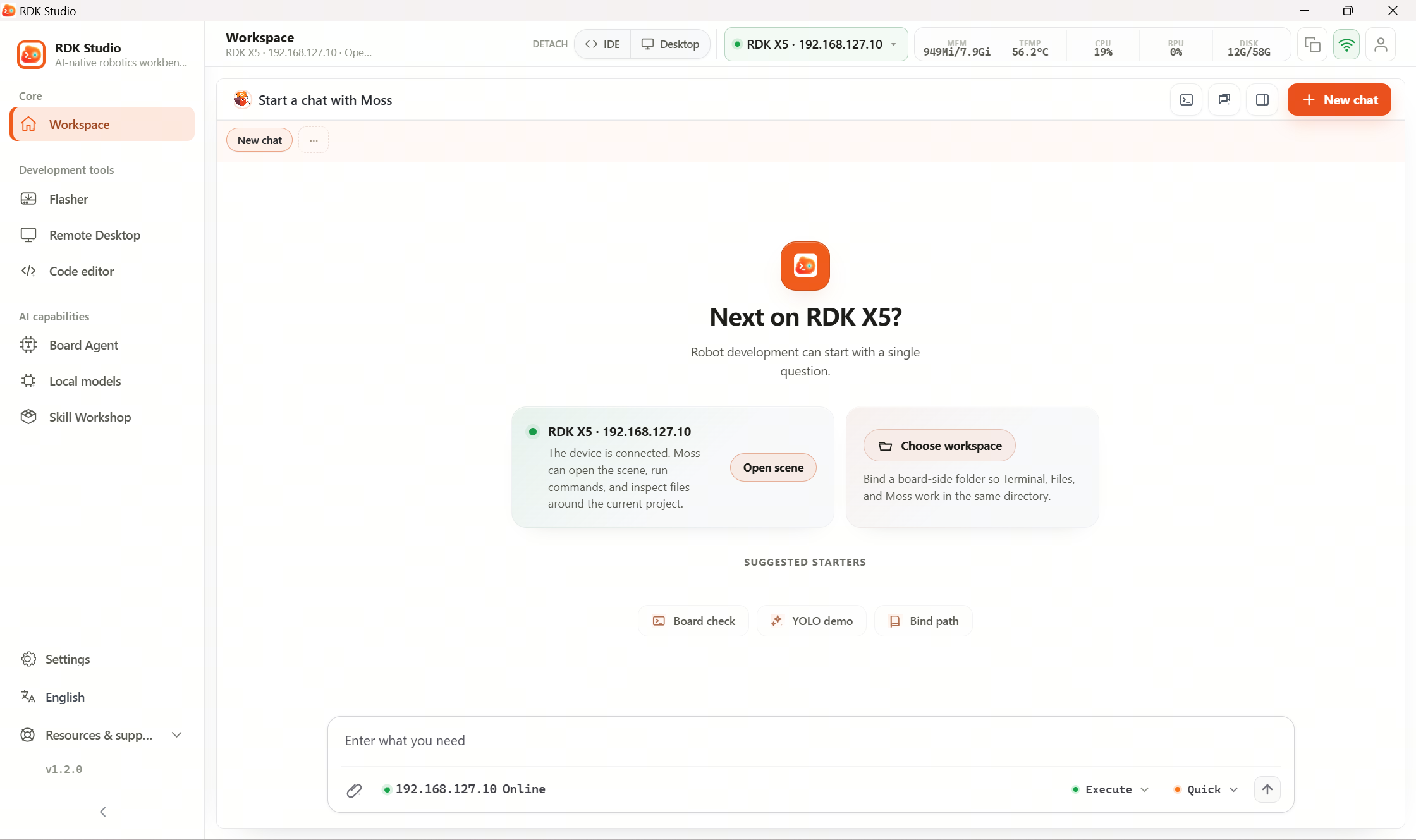Open Settings

click(x=102, y=659)
